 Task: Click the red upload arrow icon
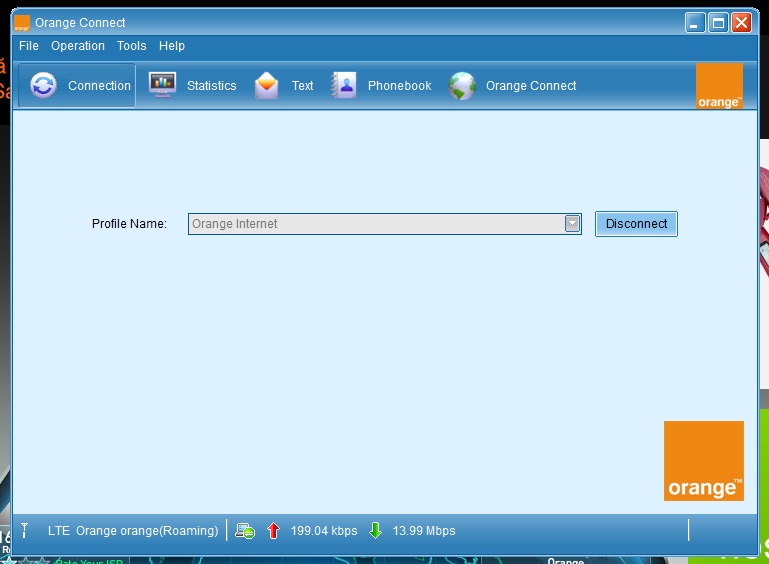(273, 531)
